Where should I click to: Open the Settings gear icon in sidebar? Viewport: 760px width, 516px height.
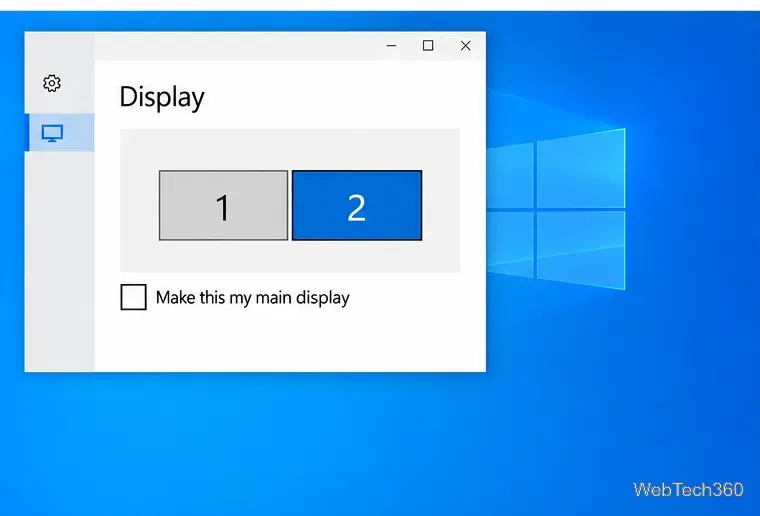[x=52, y=83]
